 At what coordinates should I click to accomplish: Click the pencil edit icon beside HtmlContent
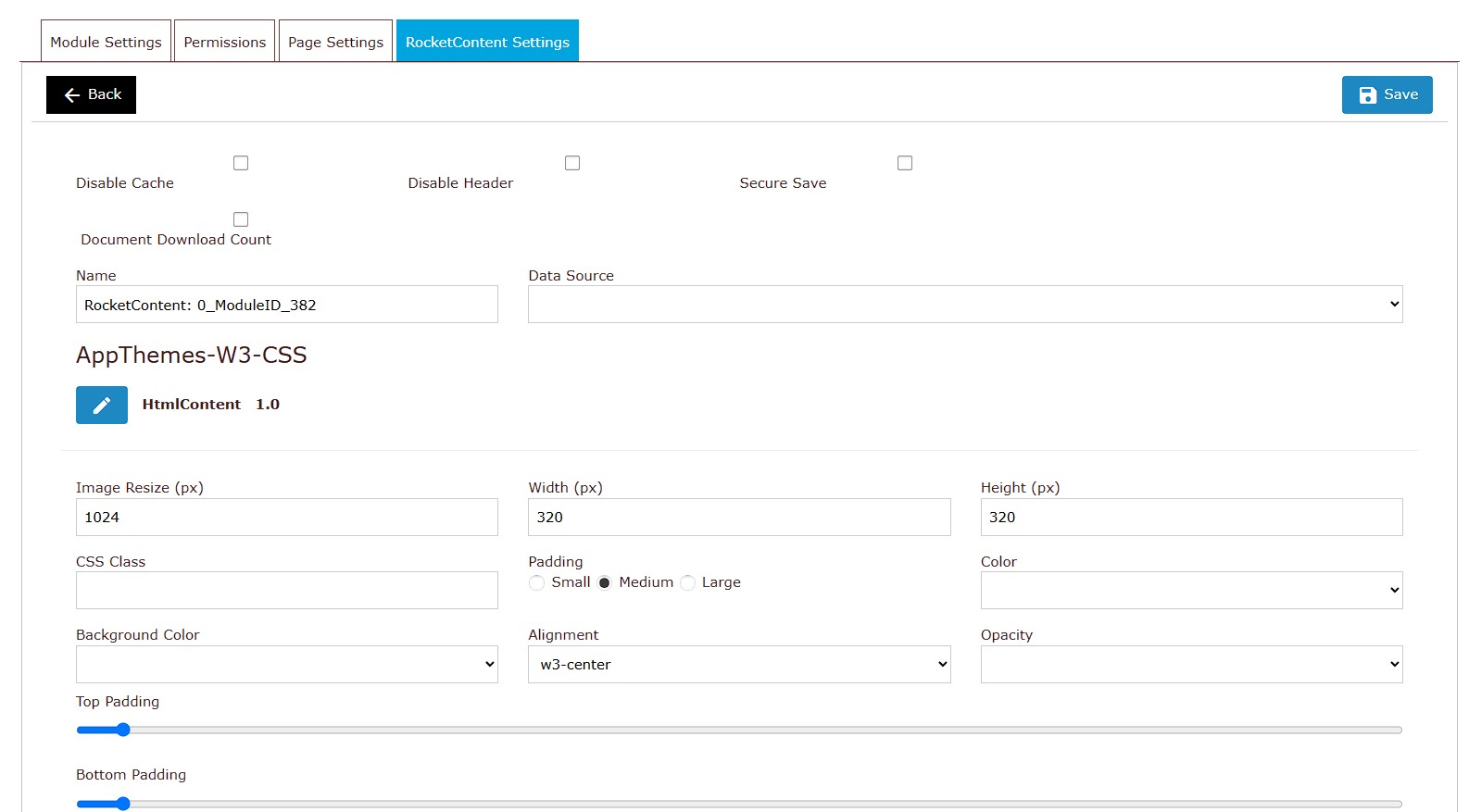coord(102,405)
